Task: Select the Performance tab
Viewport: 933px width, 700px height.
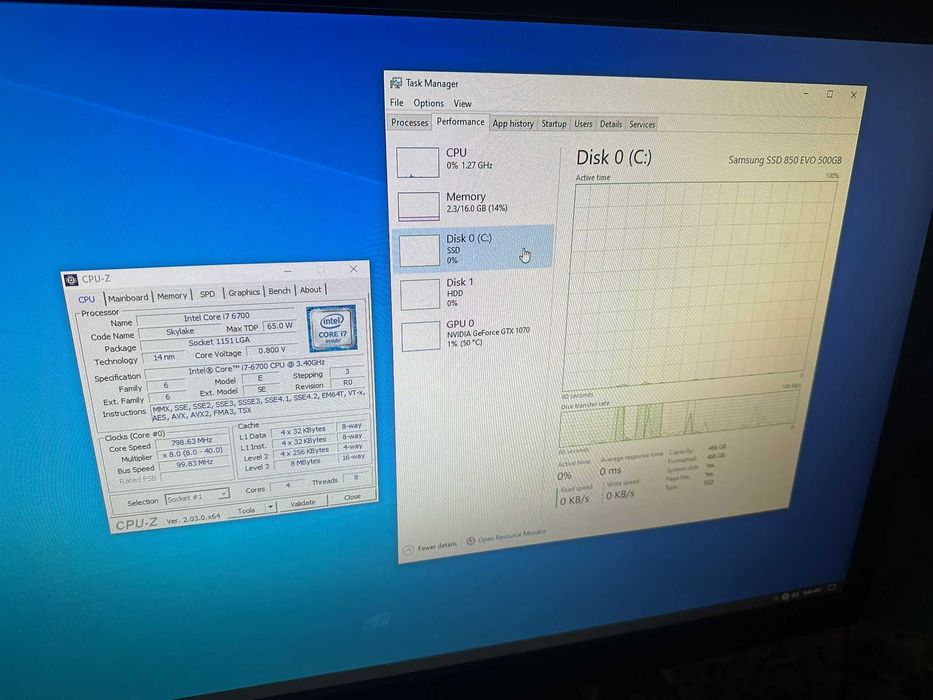Action: pyautogui.click(x=460, y=121)
